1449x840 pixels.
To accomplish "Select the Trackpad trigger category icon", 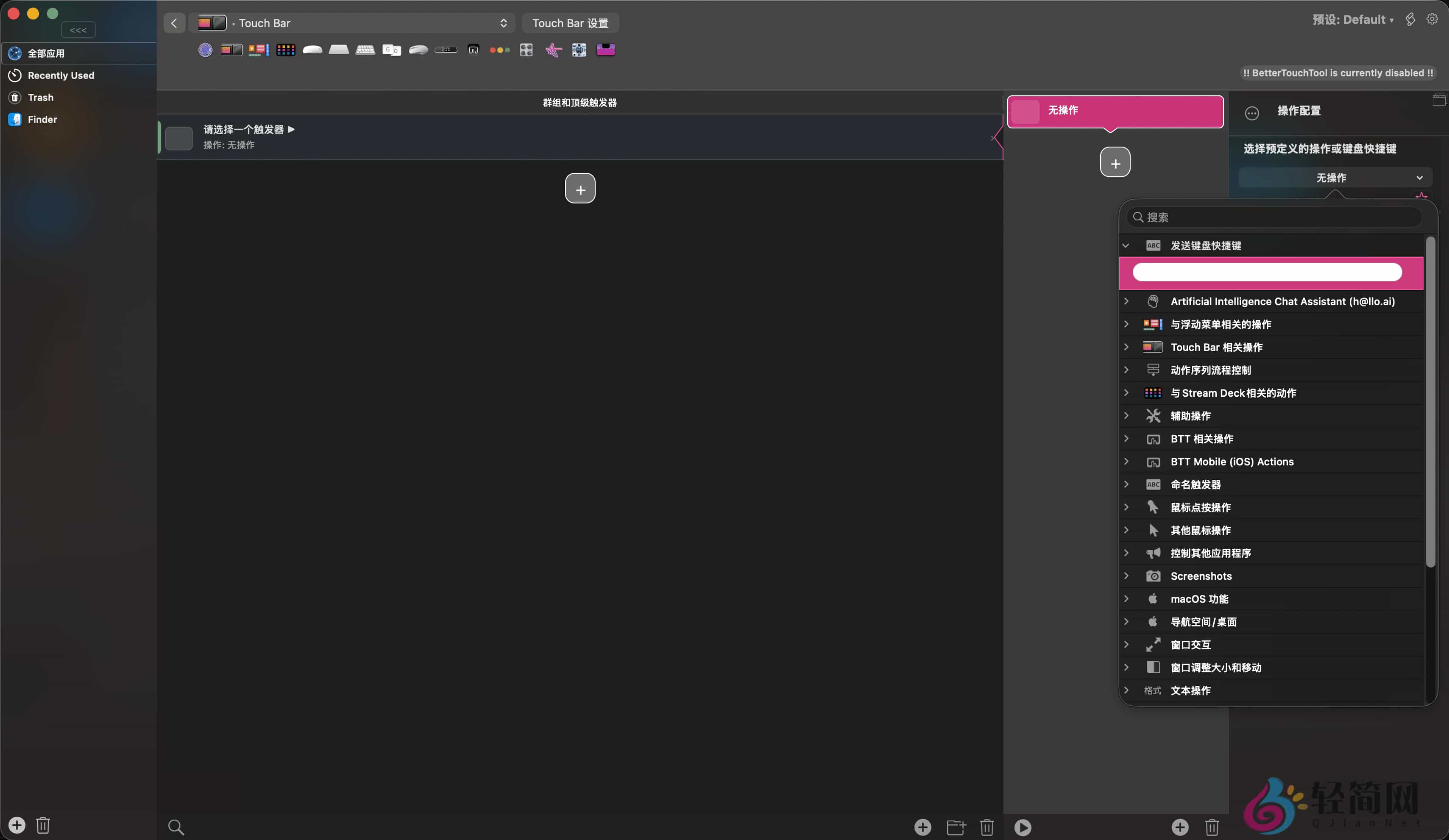I will pyautogui.click(x=339, y=50).
